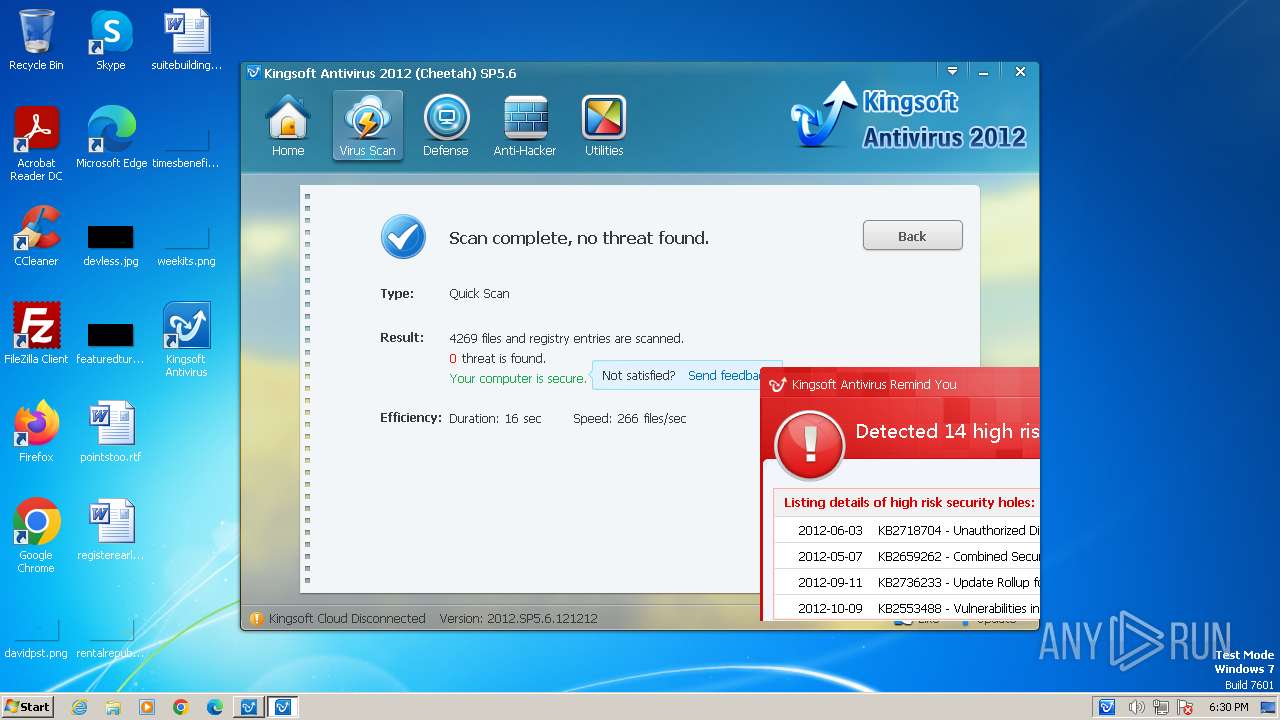Open registerearl document on desktop

pyautogui.click(x=111, y=530)
